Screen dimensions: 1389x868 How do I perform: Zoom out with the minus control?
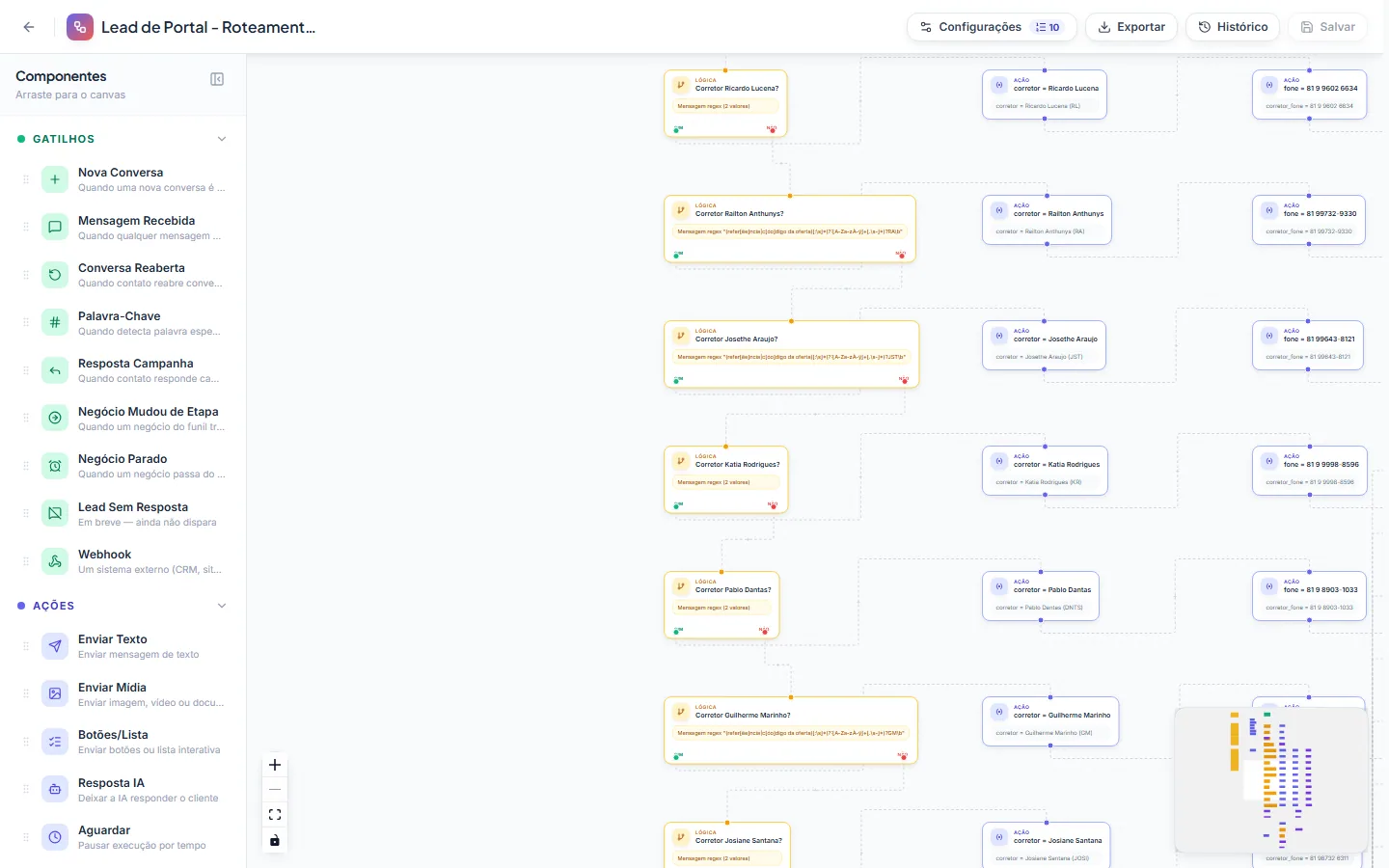[275, 790]
